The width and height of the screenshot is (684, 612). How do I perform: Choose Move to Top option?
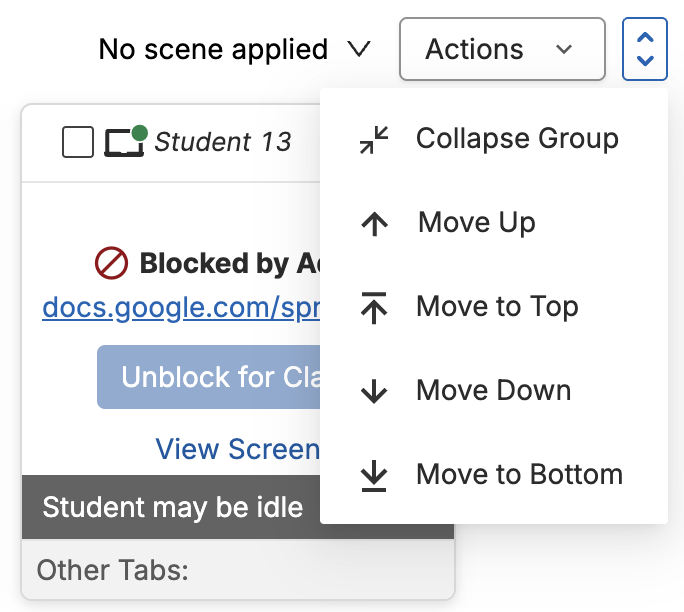click(494, 306)
